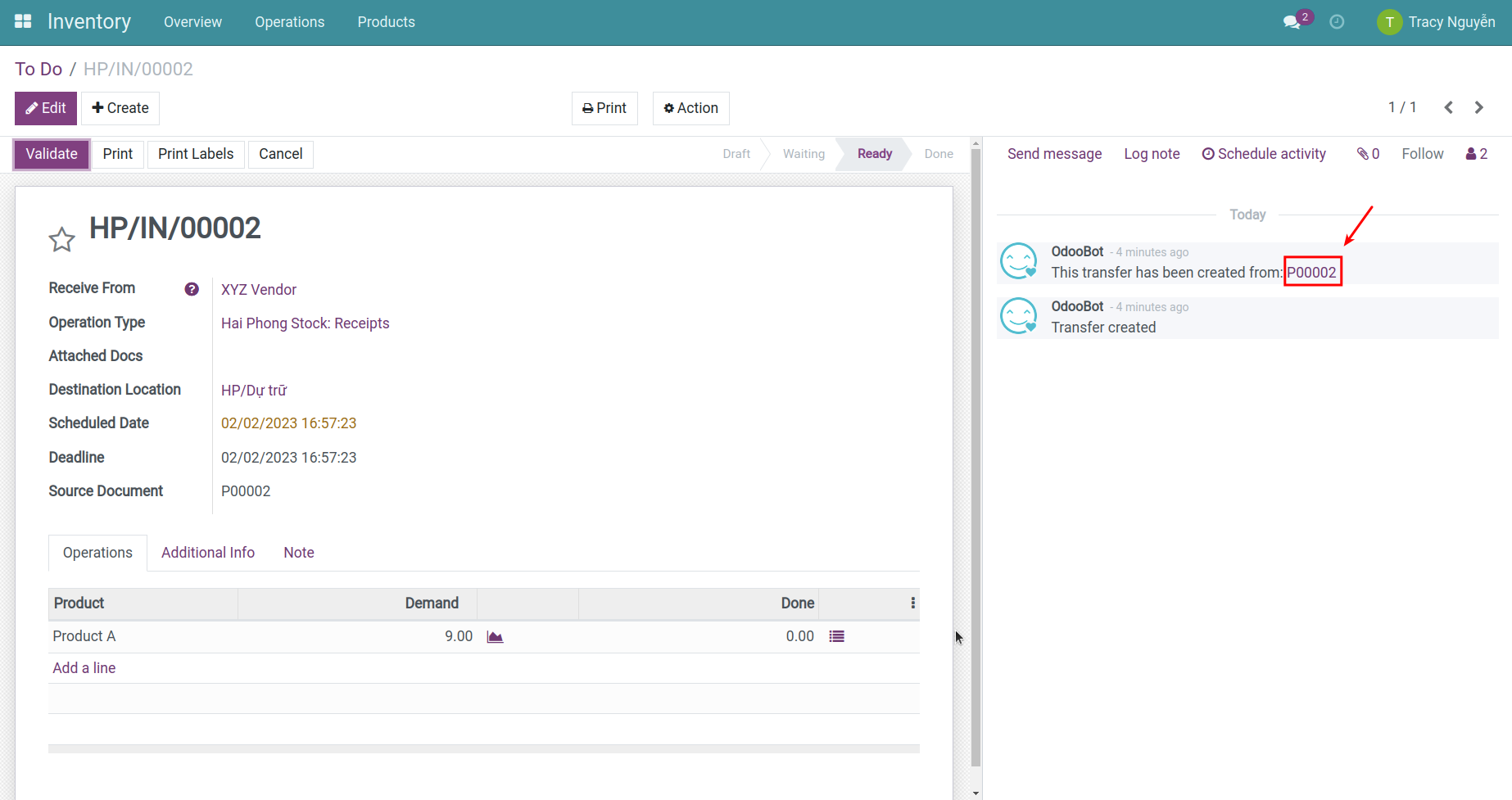Open the conversations chat icon
The image size is (1512, 800).
[x=1292, y=22]
